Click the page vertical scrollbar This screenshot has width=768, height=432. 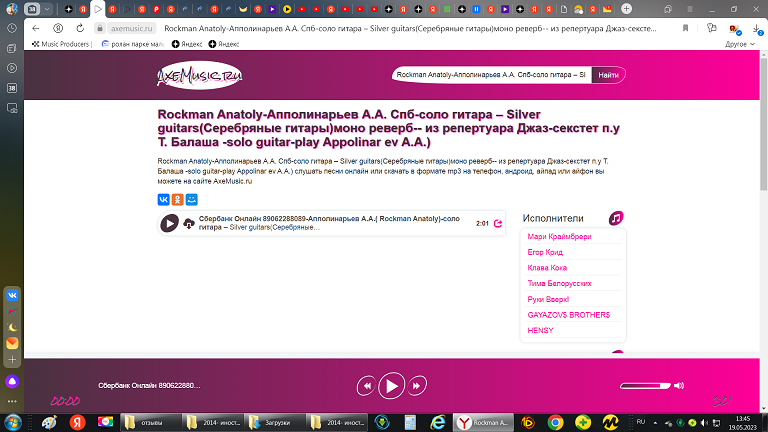point(764,124)
